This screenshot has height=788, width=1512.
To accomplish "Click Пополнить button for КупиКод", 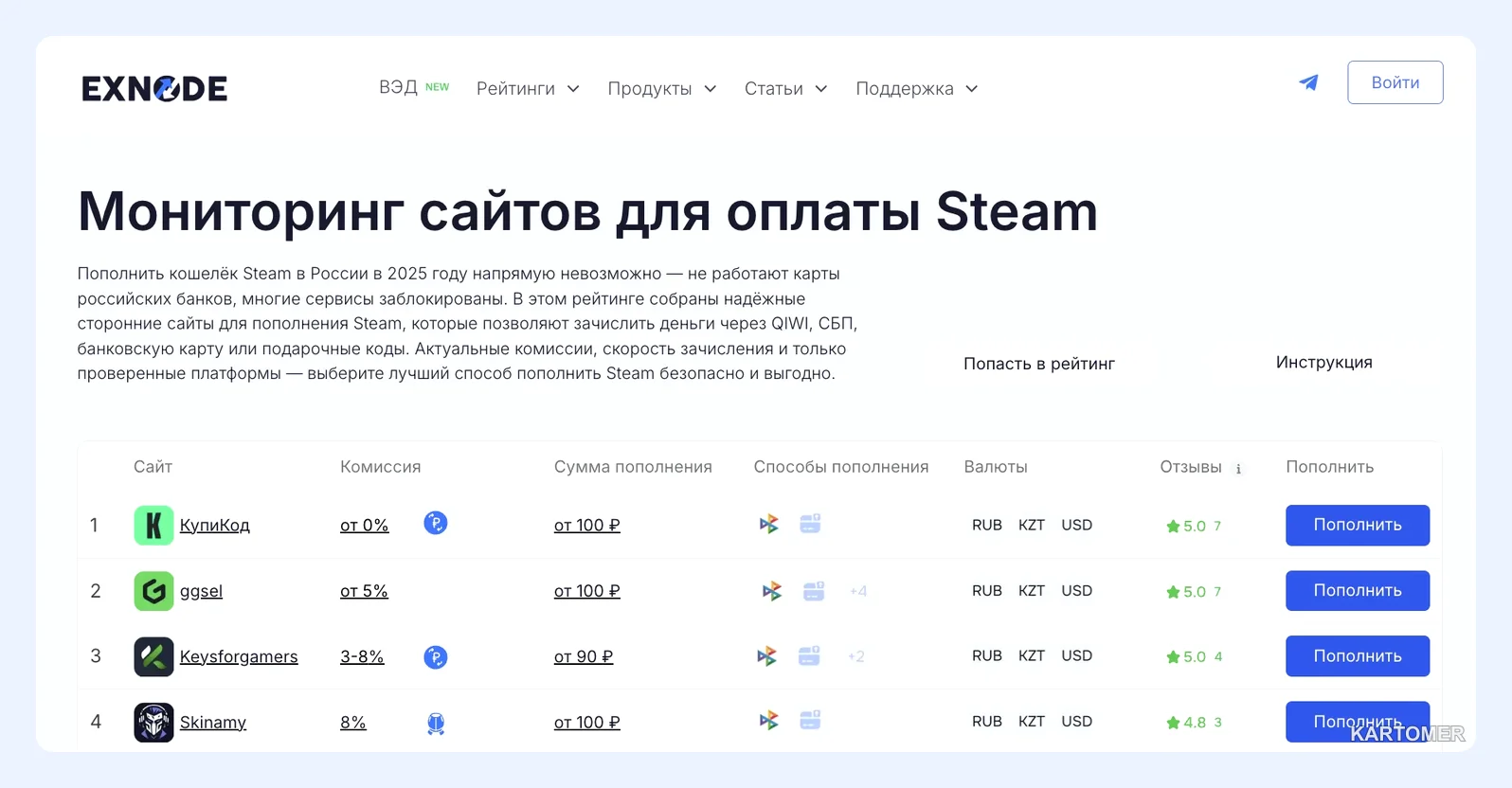I will (x=1358, y=525).
